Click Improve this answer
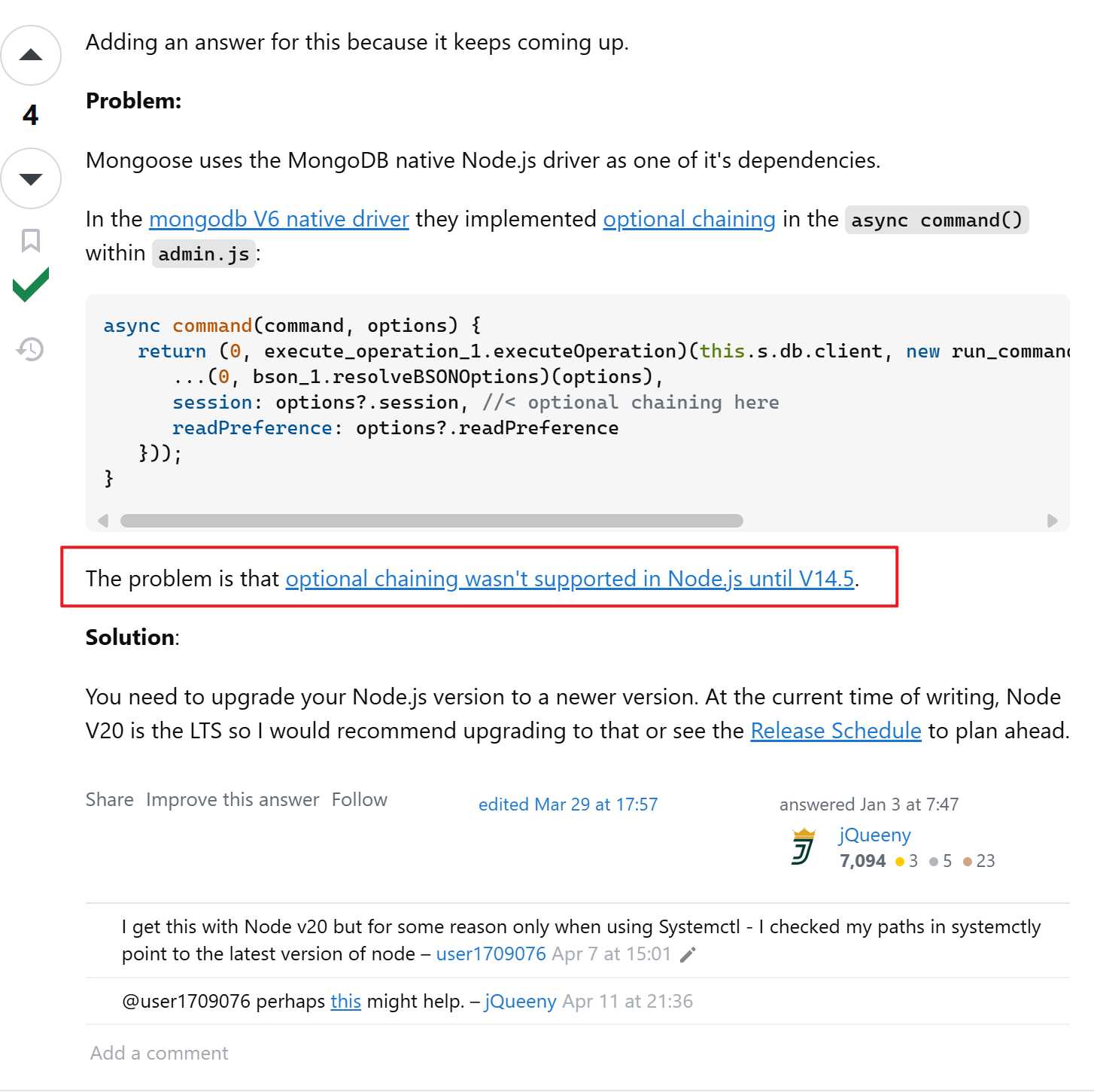Viewport: 1094px width, 1092px height. (232, 799)
